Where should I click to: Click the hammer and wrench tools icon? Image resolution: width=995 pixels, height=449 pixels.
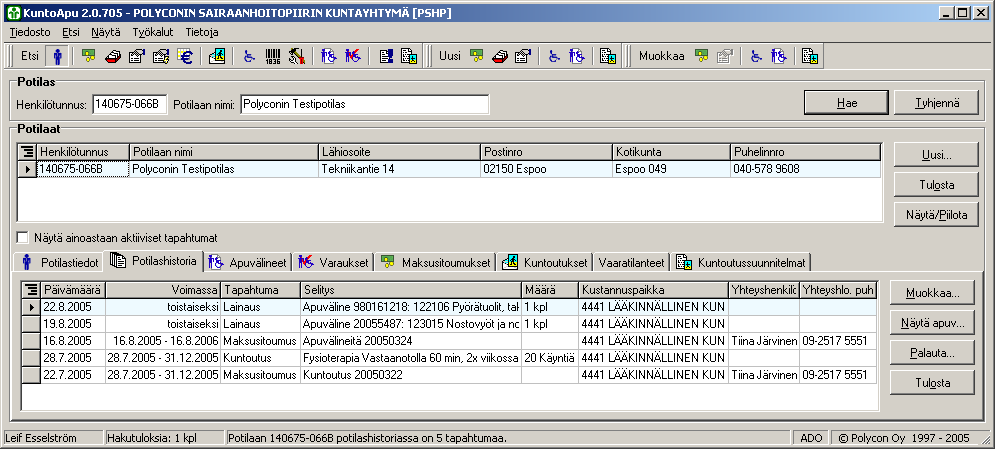coord(296,56)
